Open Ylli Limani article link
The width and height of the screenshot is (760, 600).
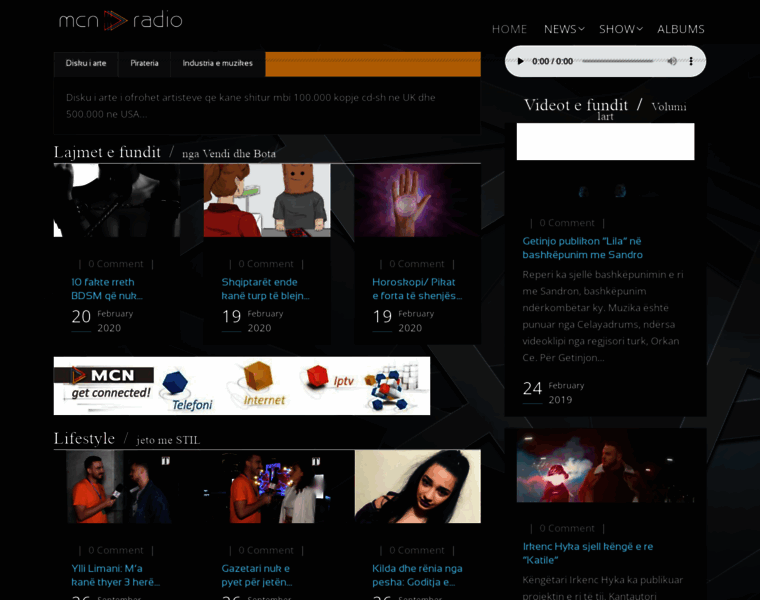[115, 575]
